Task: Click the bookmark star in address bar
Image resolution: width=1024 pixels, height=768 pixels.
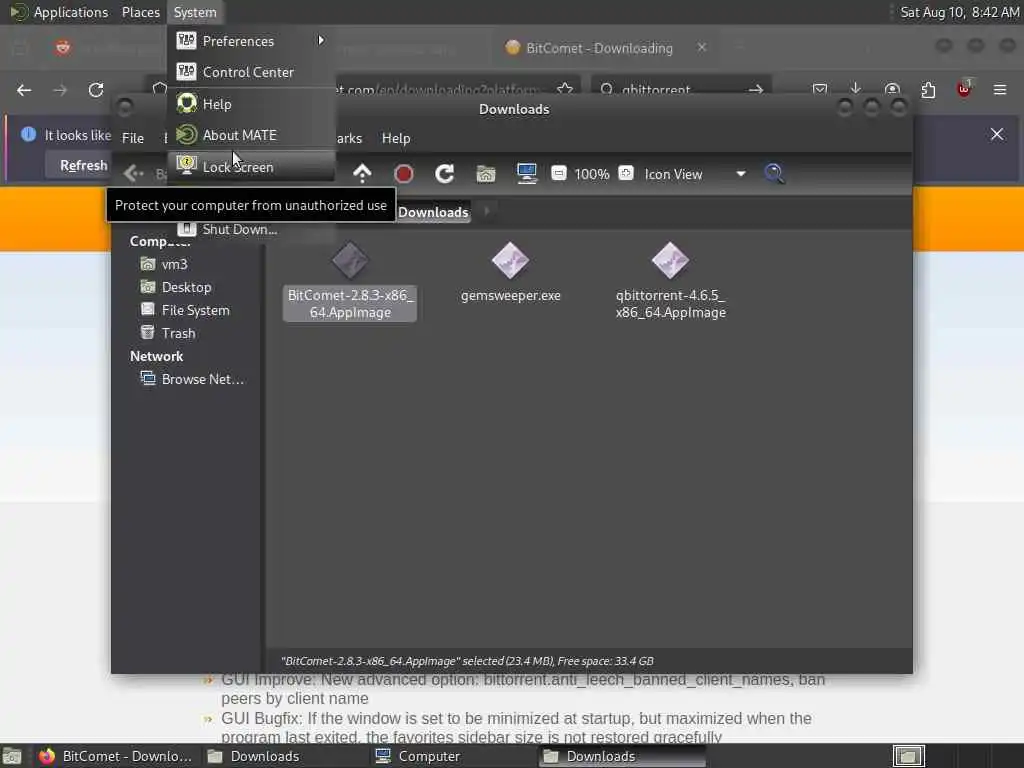Action: tap(565, 89)
